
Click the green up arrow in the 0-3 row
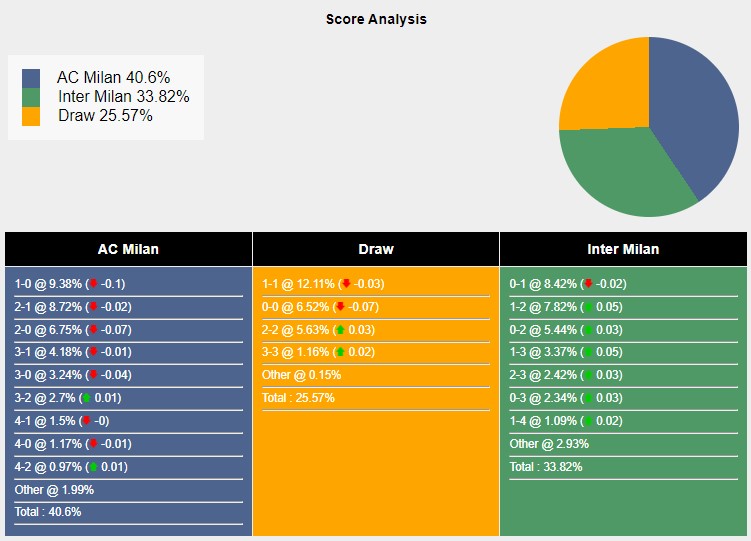[588, 397]
